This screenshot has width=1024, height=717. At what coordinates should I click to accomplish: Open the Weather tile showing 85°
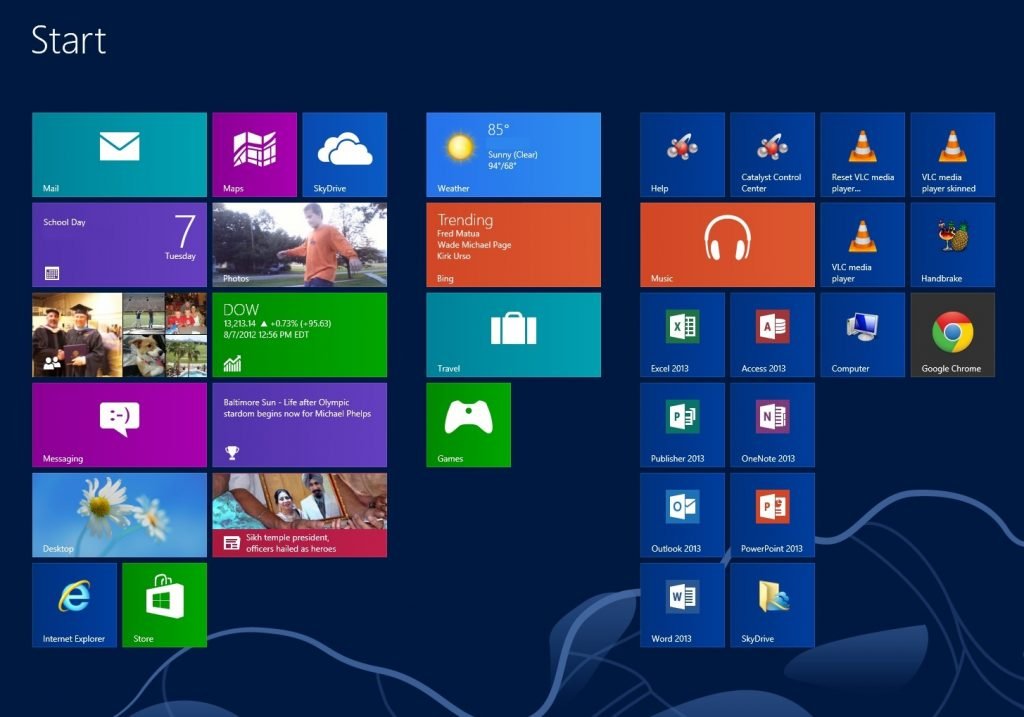tap(513, 154)
